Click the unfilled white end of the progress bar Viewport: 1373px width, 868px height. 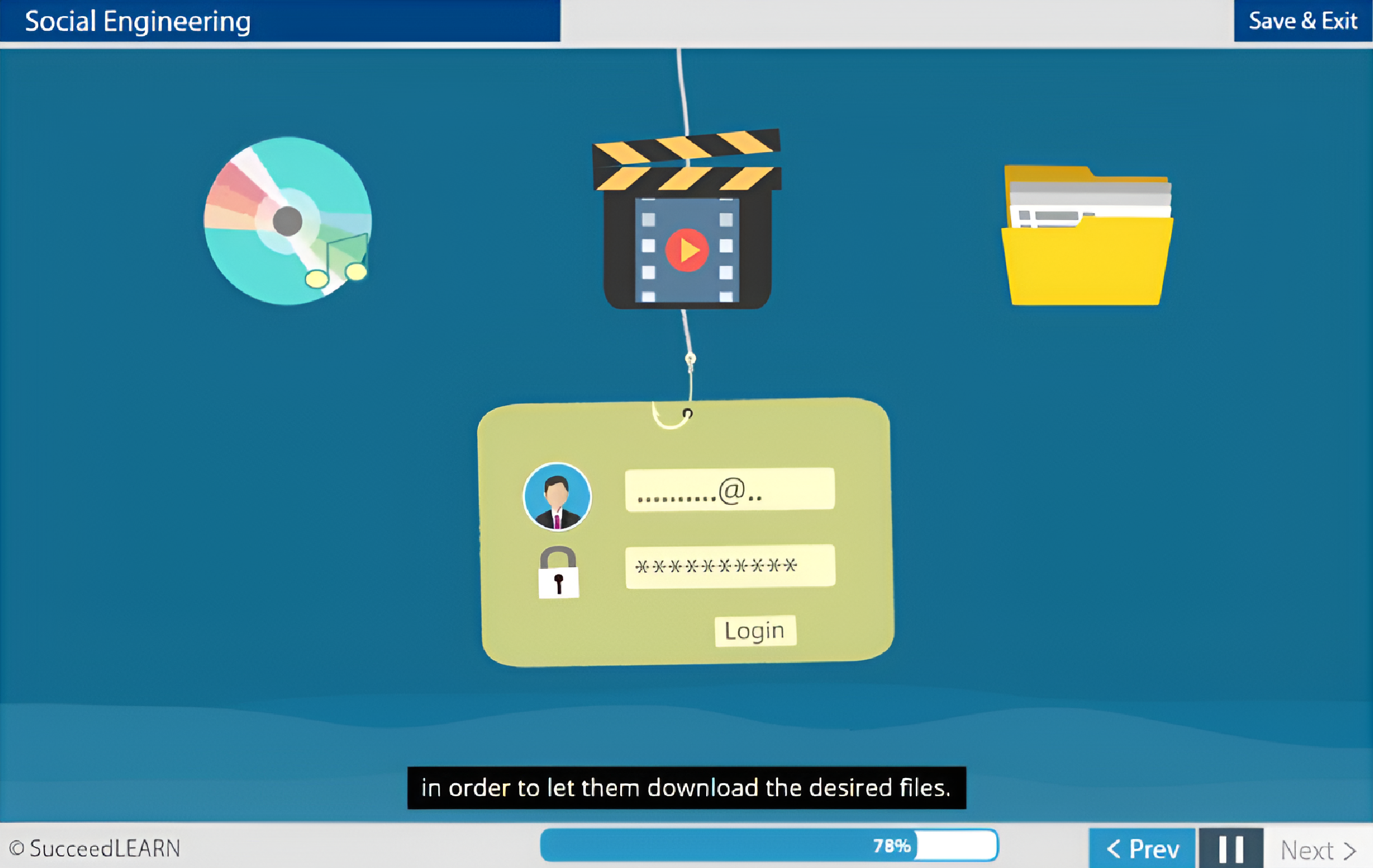click(x=955, y=845)
